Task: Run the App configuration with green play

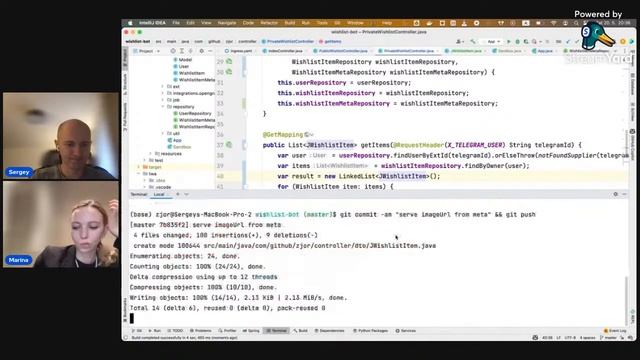Action: point(509,42)
